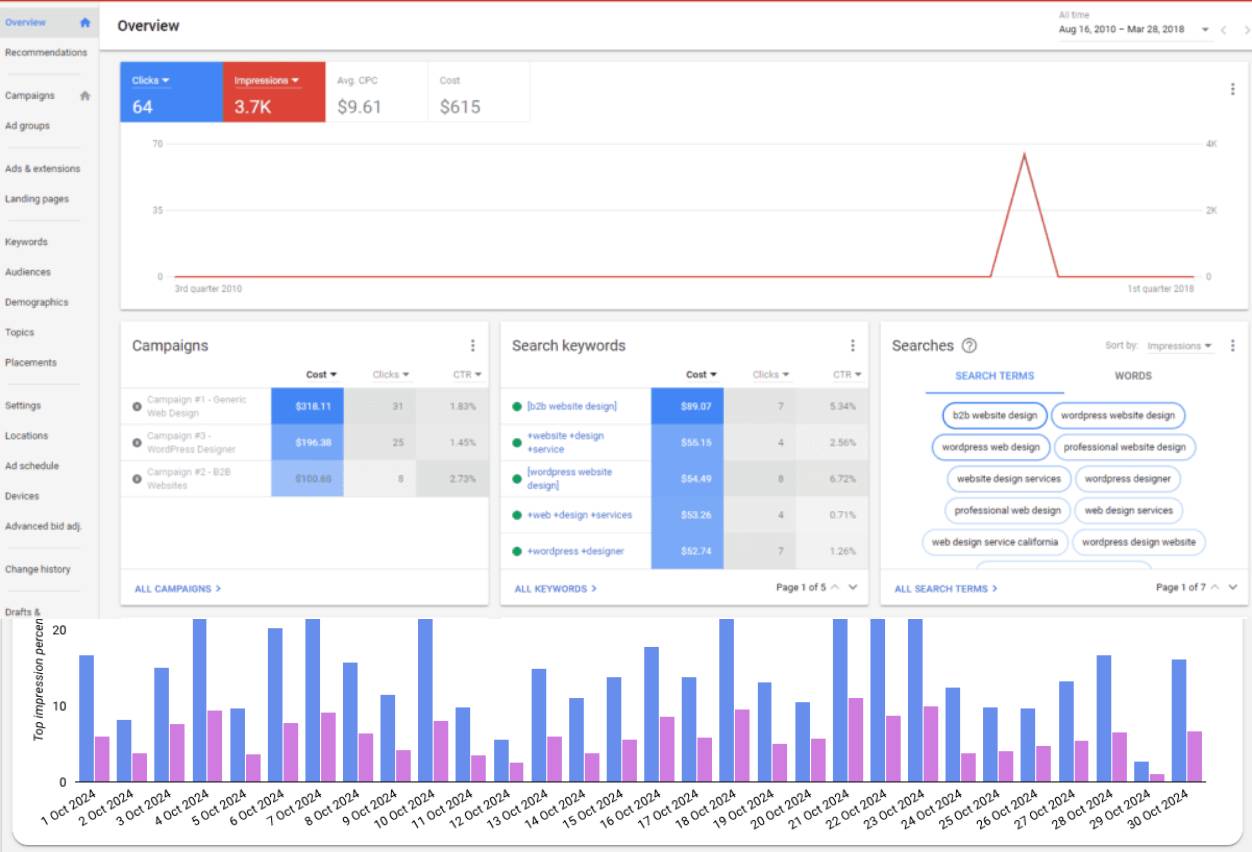Viewport: 1252px width, 852px height.
Task: Open Keywords in the left sidebar
Action: [x=26, y=242]
